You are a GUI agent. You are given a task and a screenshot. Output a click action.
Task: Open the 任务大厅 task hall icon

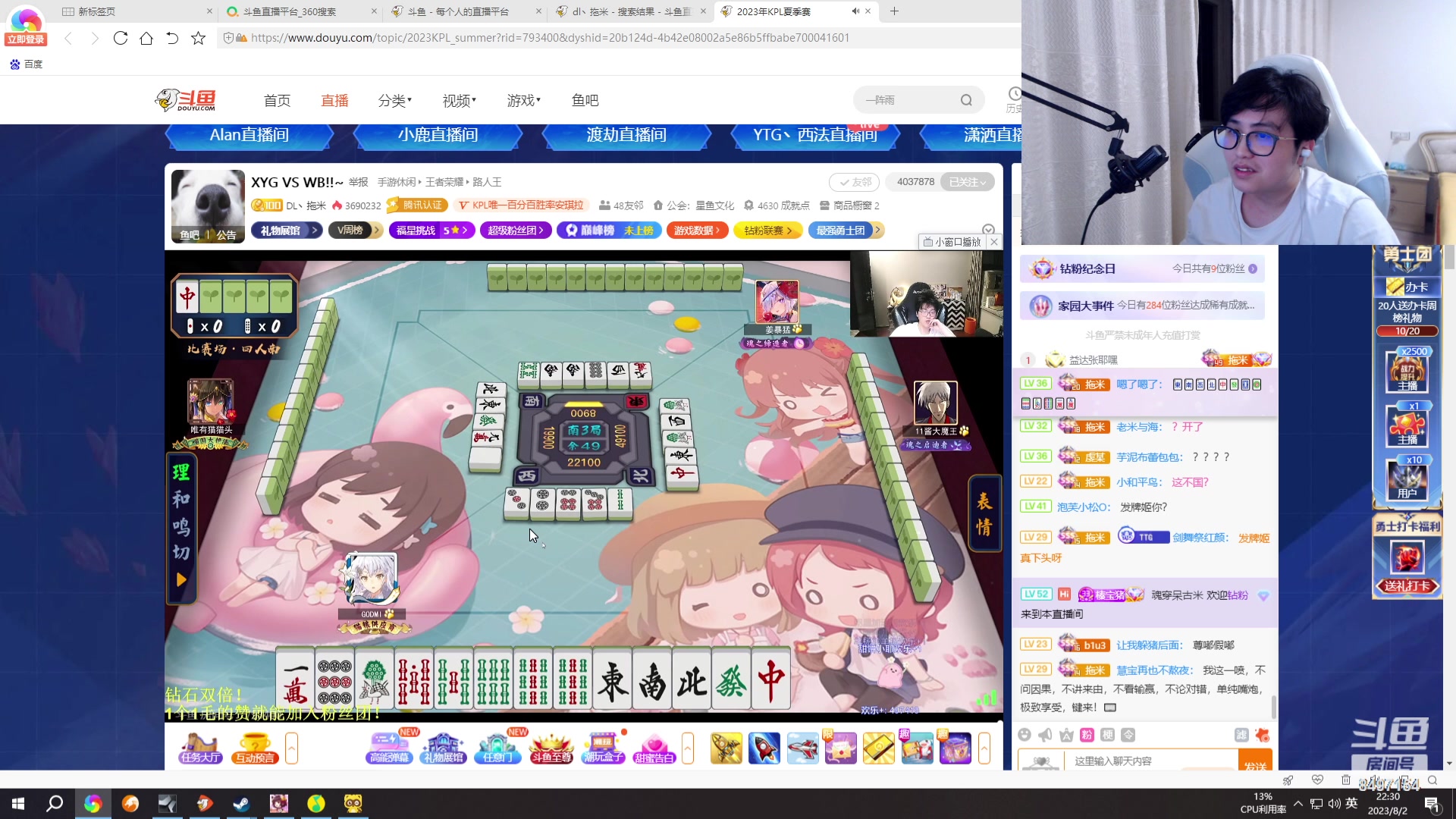200,747
